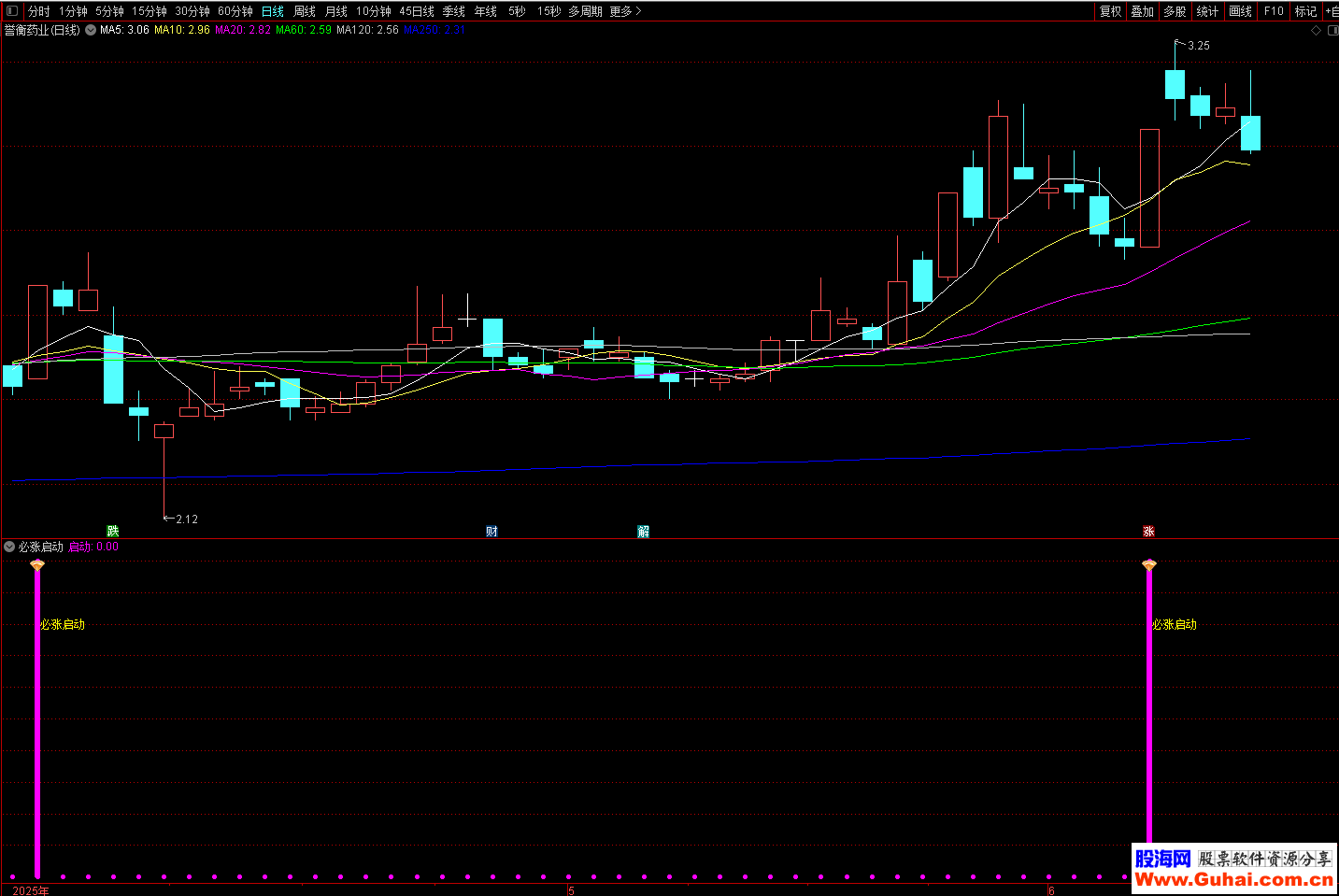Click the 2025年 date axis label

point(31,890)
